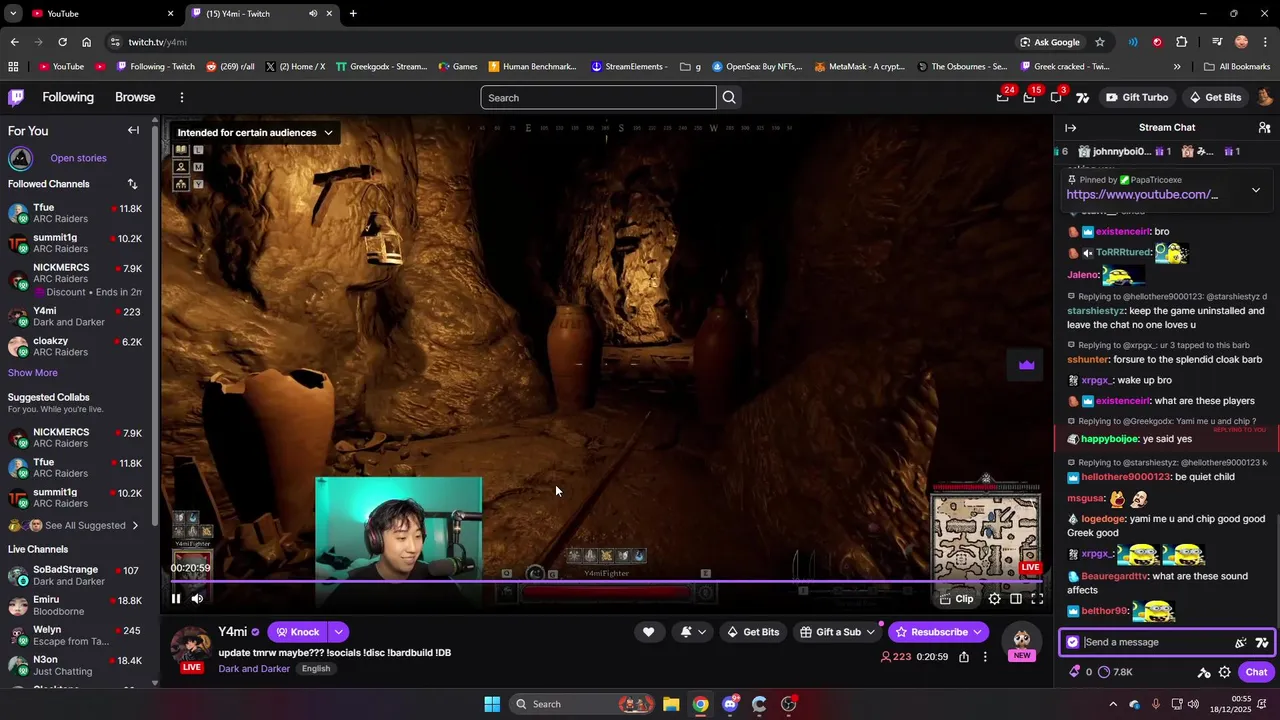Open the dropdown arrow beside Knock
The width and height of the screenshot is (1280, 720).
click(339, 632)
